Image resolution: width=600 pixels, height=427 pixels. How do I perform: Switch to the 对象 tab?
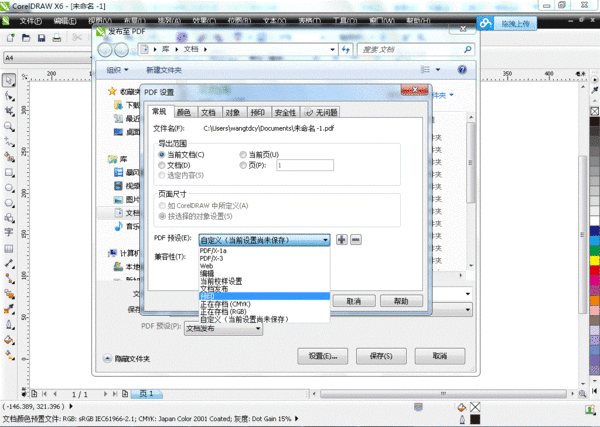(x=233, y=112)
